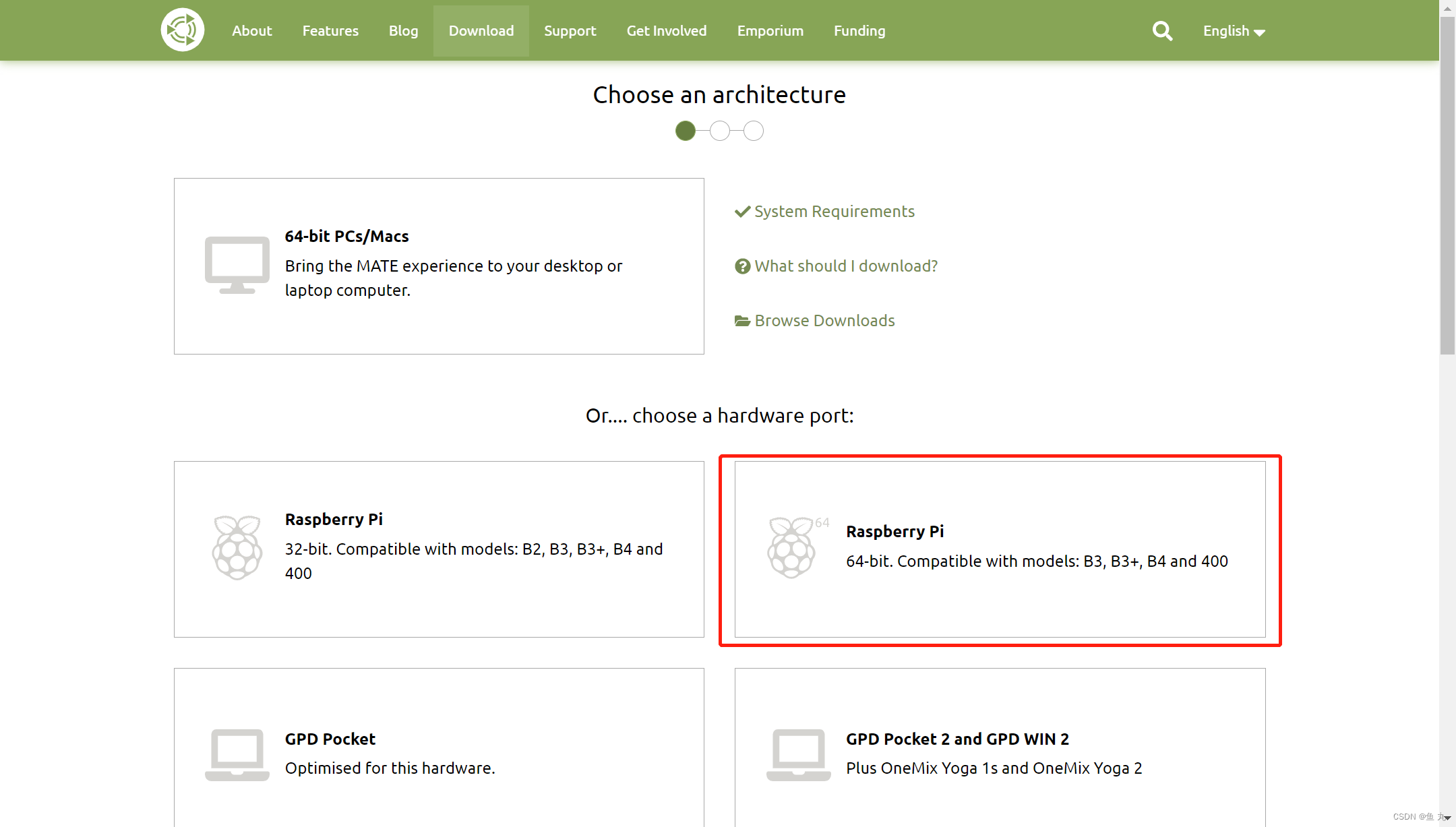This screenshot has height=827, width=1456.
Task: Click the 64-bit PCs/Macs monitor icon
Action: click(x=237, y=265)
